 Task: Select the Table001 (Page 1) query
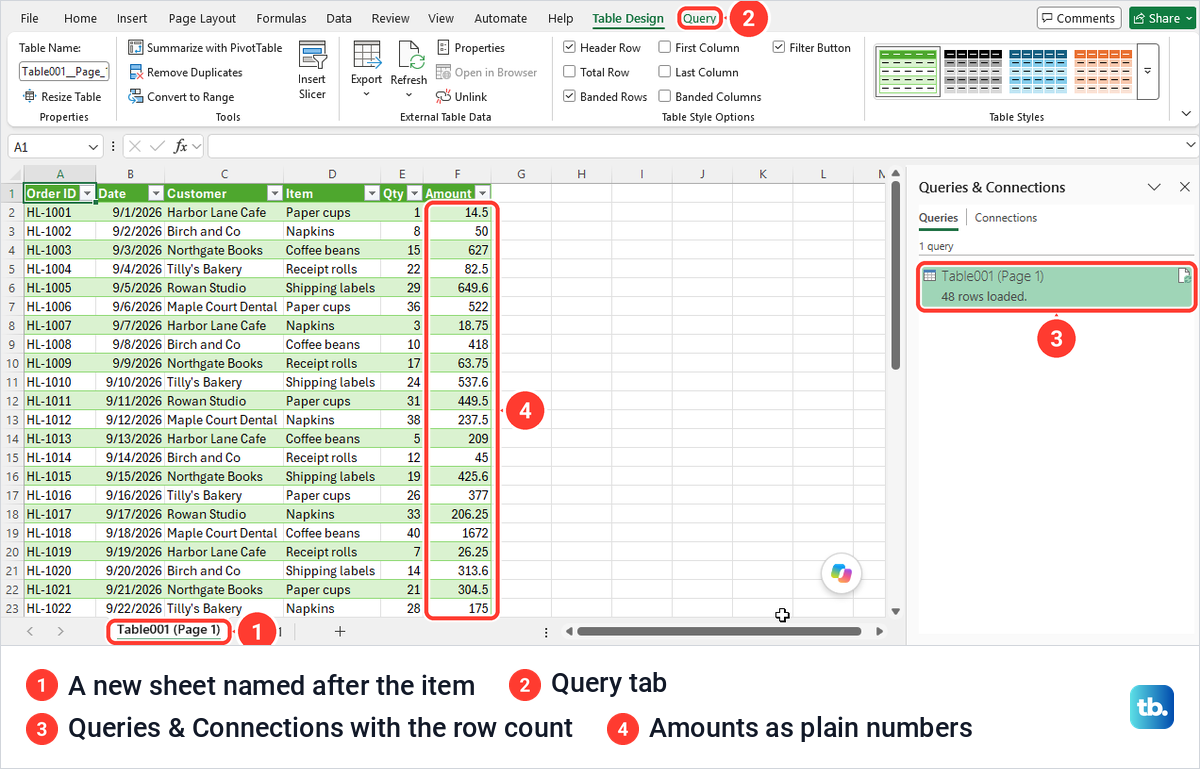[1056, 286]
